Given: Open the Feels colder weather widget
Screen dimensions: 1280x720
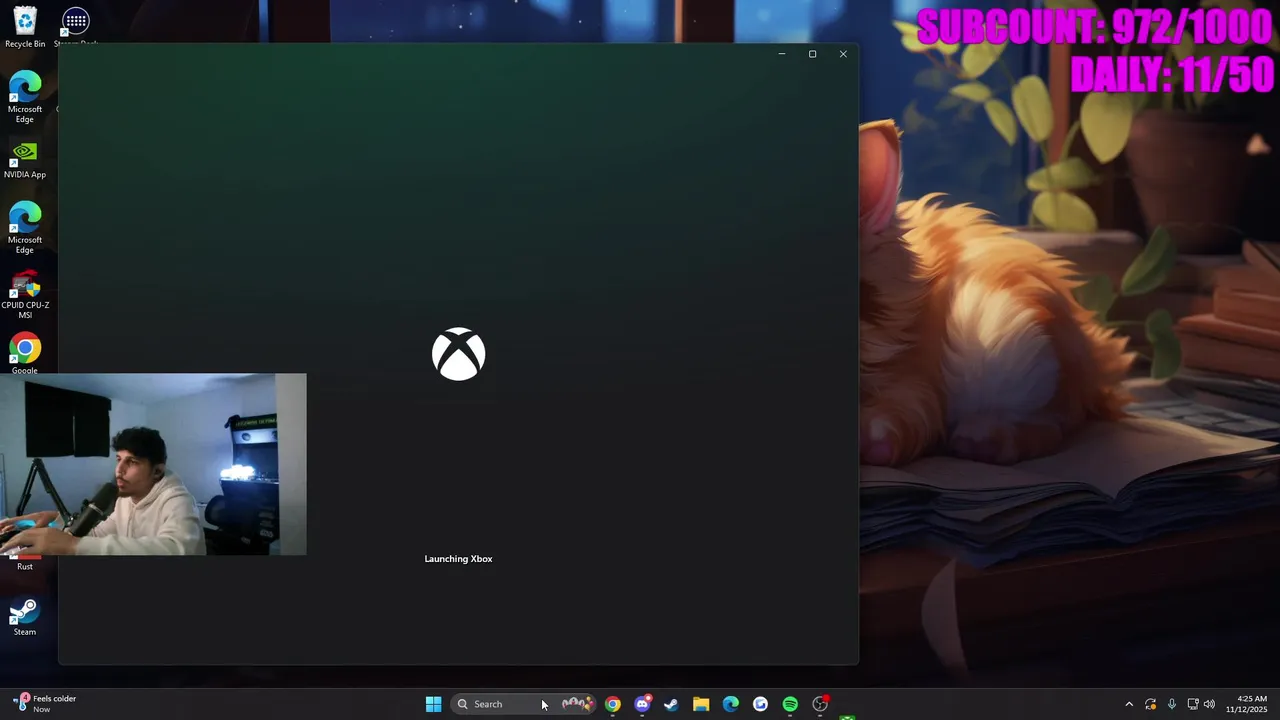Looking at the screenshot, I should pos(46,704).
